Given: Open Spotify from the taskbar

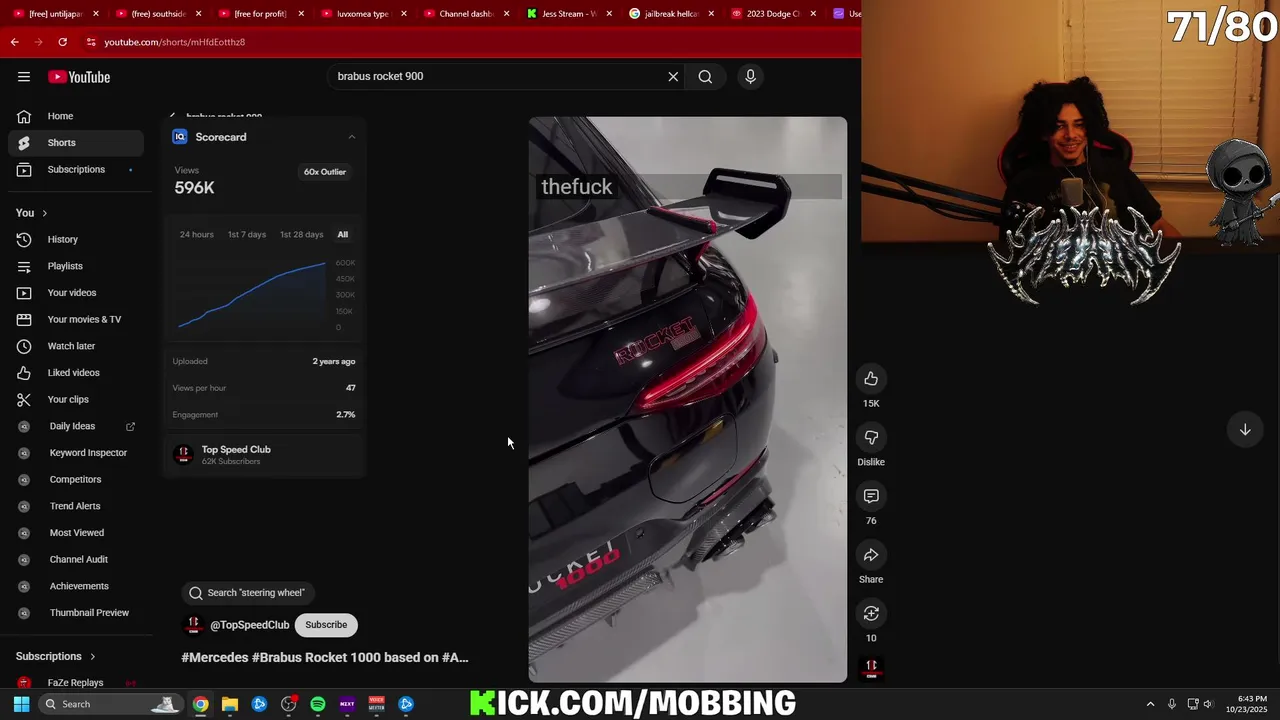Looking at the screenshot, I should pyautogui.click(x=318, y=704).
